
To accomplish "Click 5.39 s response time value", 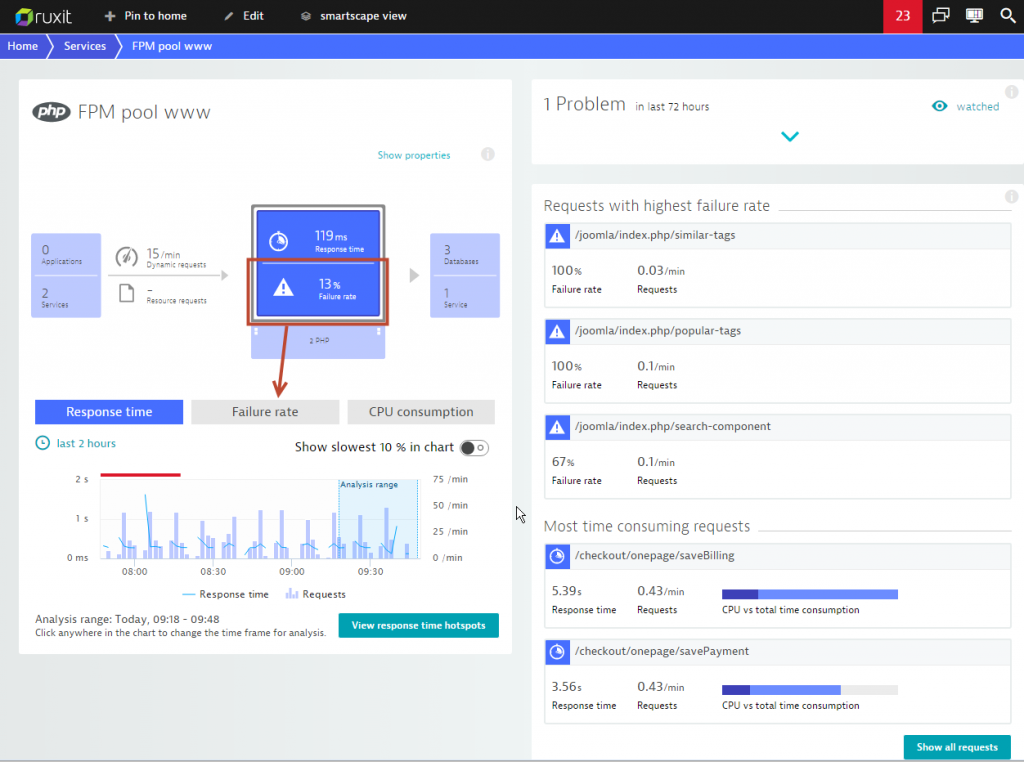I will click(x=567, y=591).
